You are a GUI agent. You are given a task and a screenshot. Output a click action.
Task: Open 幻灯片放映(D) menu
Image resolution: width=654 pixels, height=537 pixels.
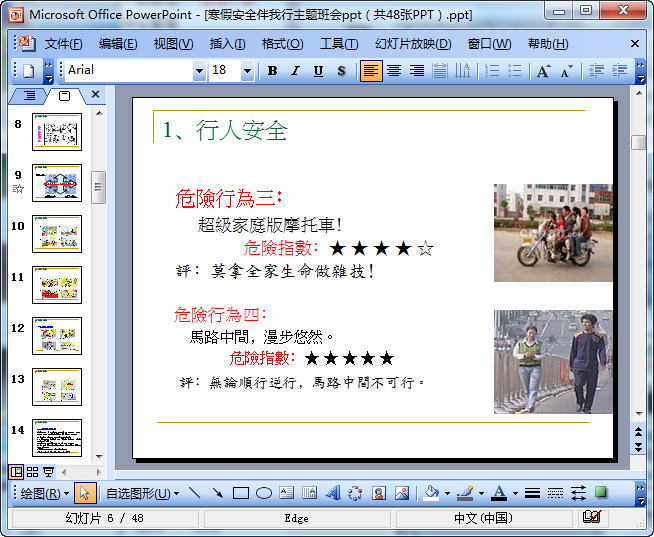[x=413, y=44]
